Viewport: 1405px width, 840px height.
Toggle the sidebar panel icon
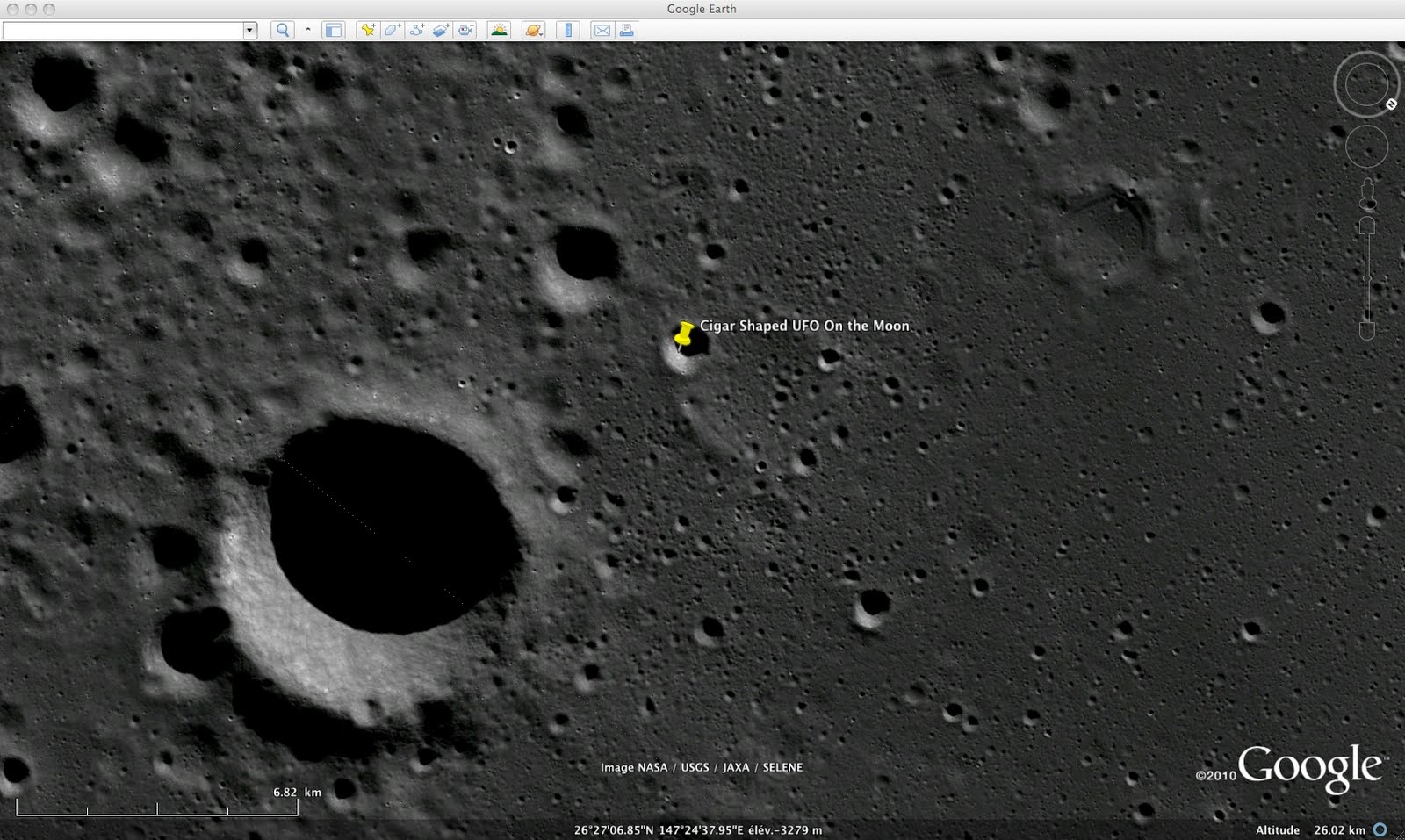[x=333, y=30]
